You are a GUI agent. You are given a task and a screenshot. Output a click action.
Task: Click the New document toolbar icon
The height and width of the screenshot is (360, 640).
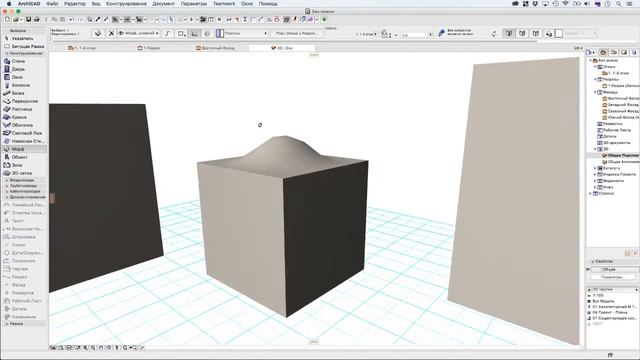click(x=7, y=19)
